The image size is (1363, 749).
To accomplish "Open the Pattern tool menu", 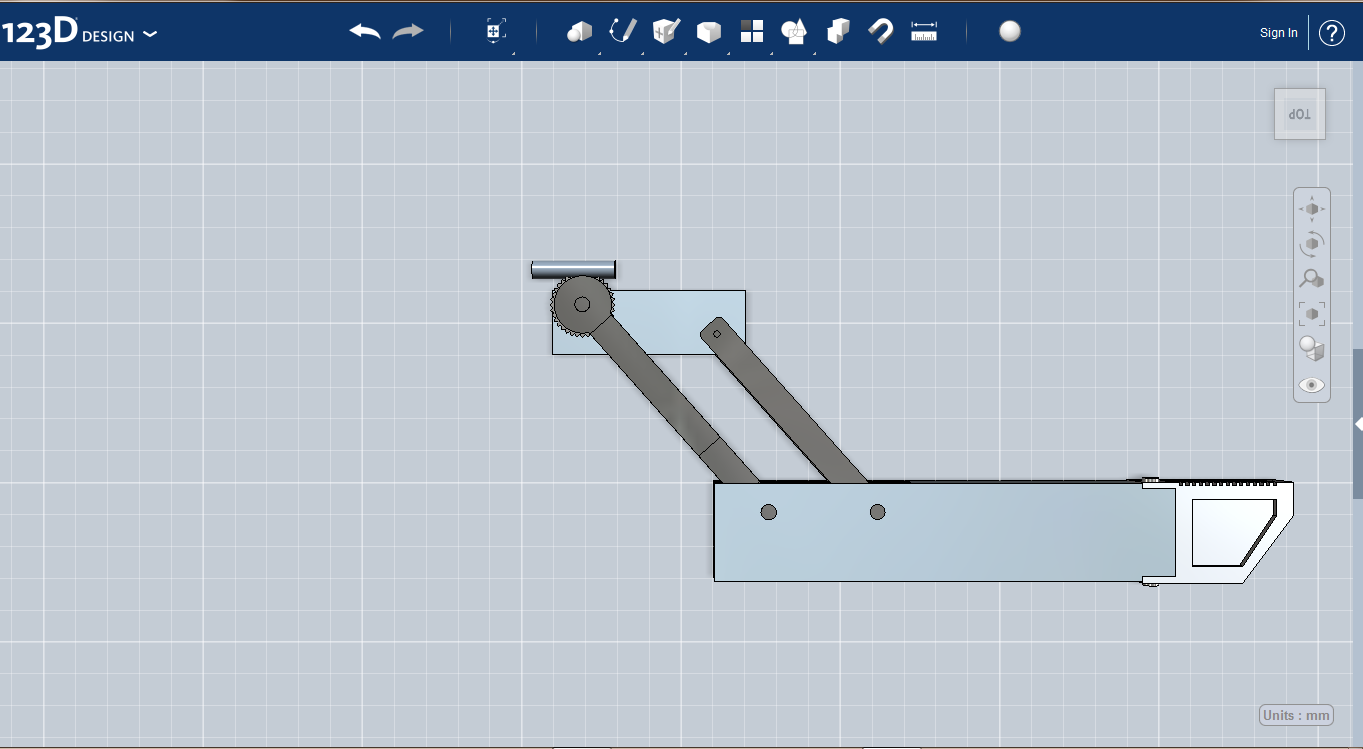I will coord(752,32).
